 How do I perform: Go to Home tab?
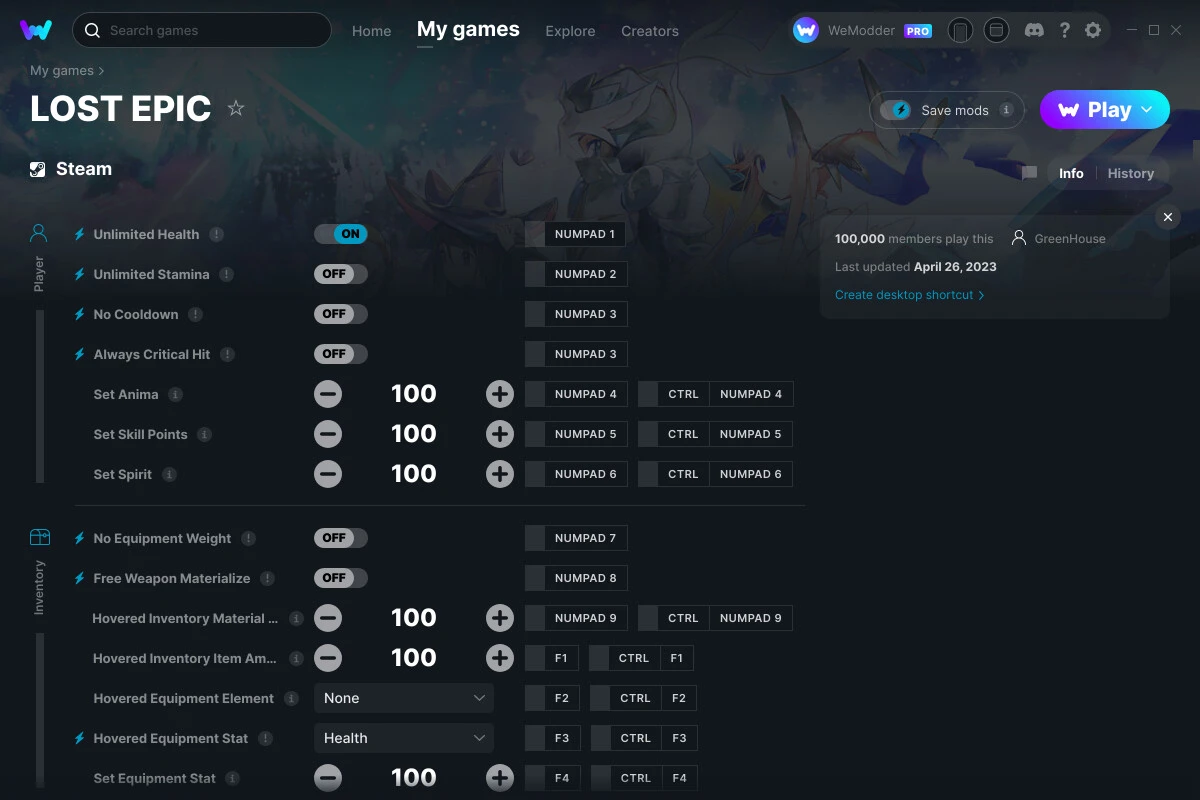[371, 31]
